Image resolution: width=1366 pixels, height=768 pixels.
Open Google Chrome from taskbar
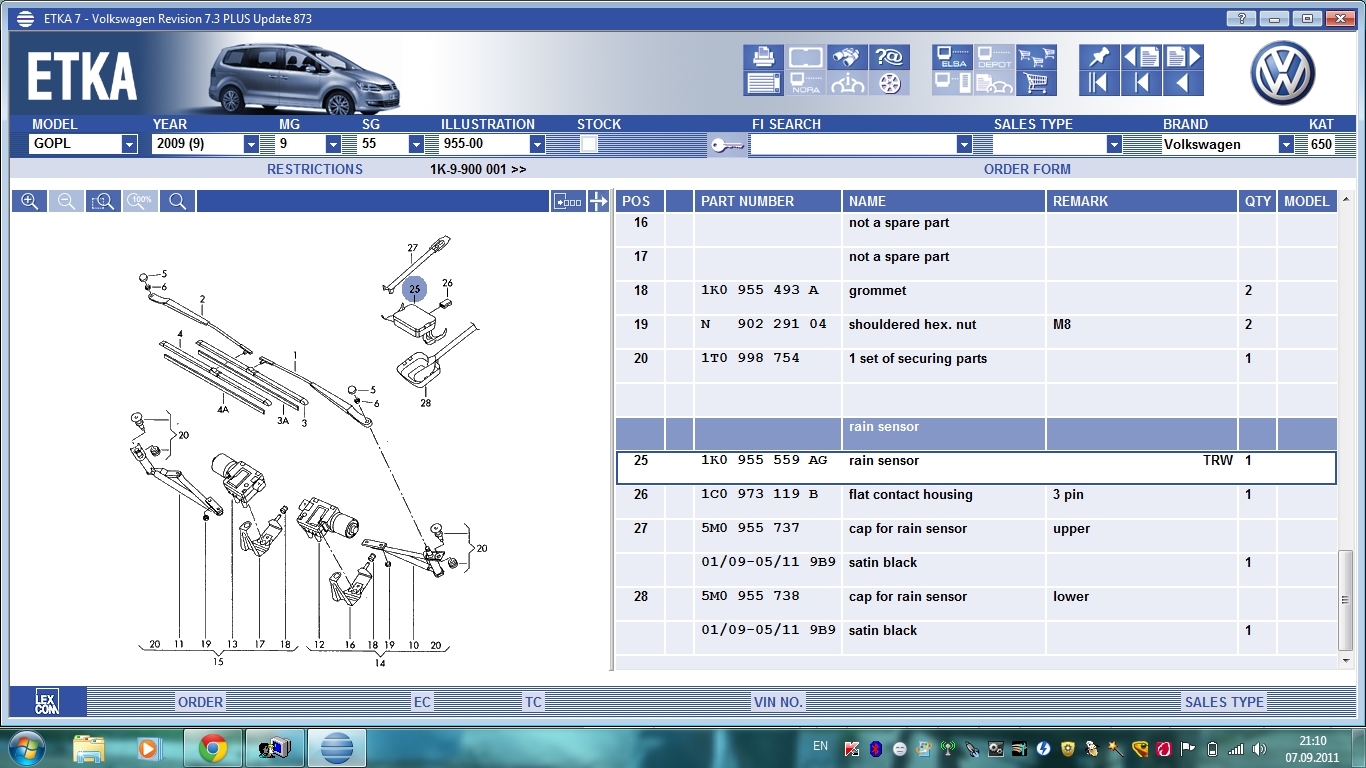click(x=212, y=748)
